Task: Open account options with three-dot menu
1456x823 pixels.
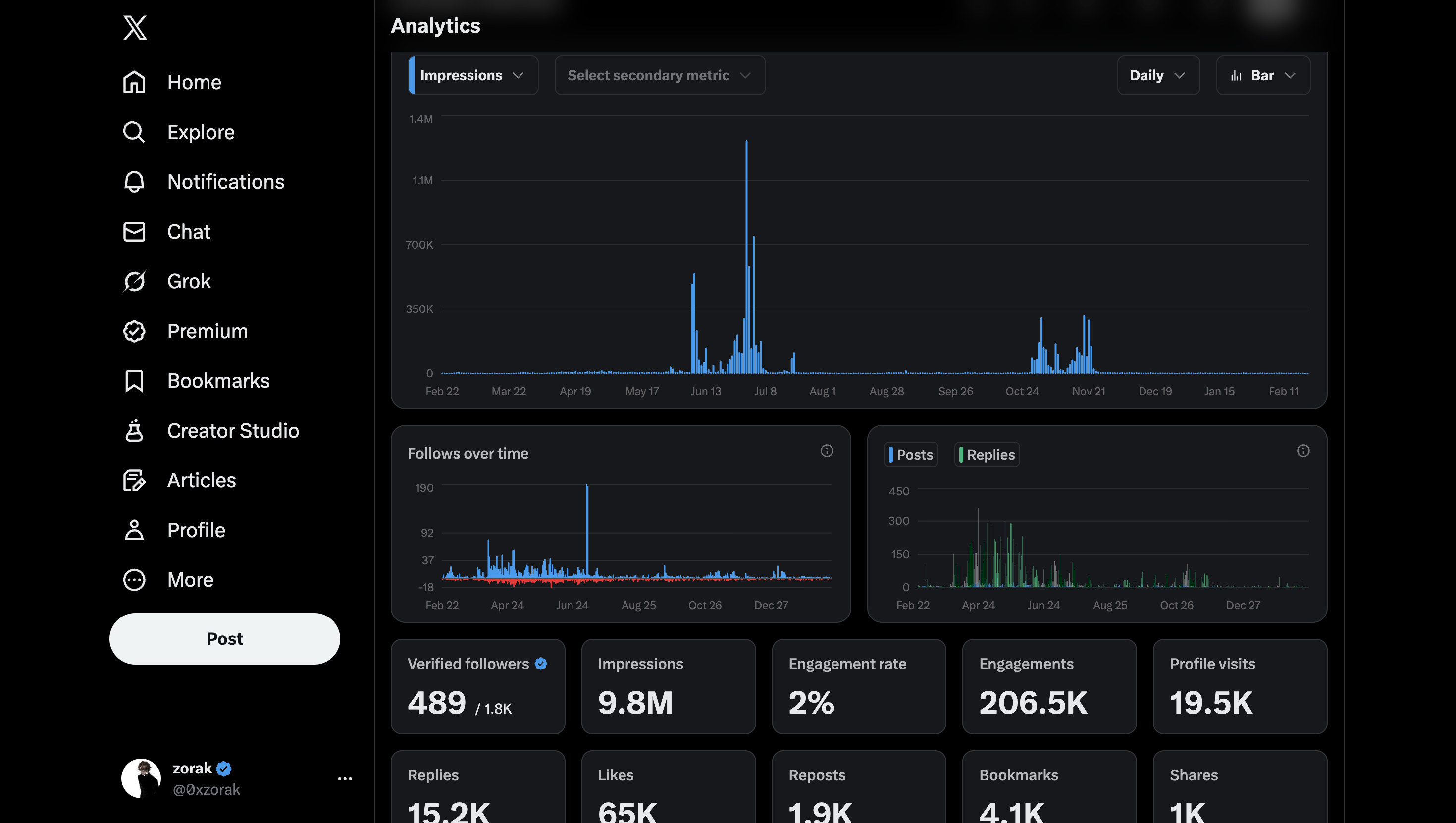Action: (x=345, y=778)
